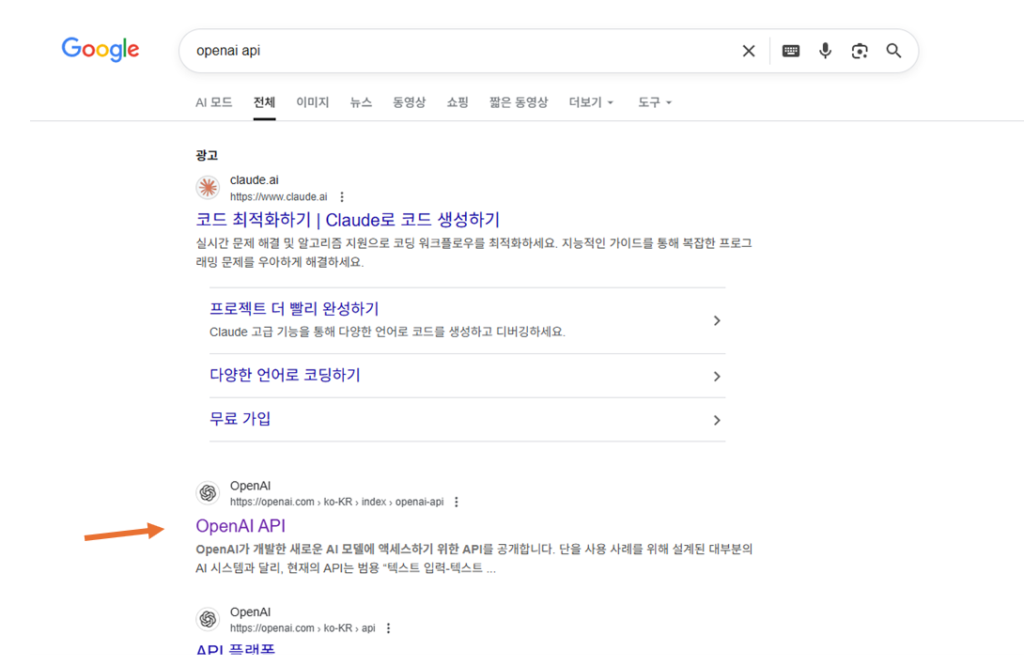Click the Google logo
1024x666 pixels.
pos(100,49)
